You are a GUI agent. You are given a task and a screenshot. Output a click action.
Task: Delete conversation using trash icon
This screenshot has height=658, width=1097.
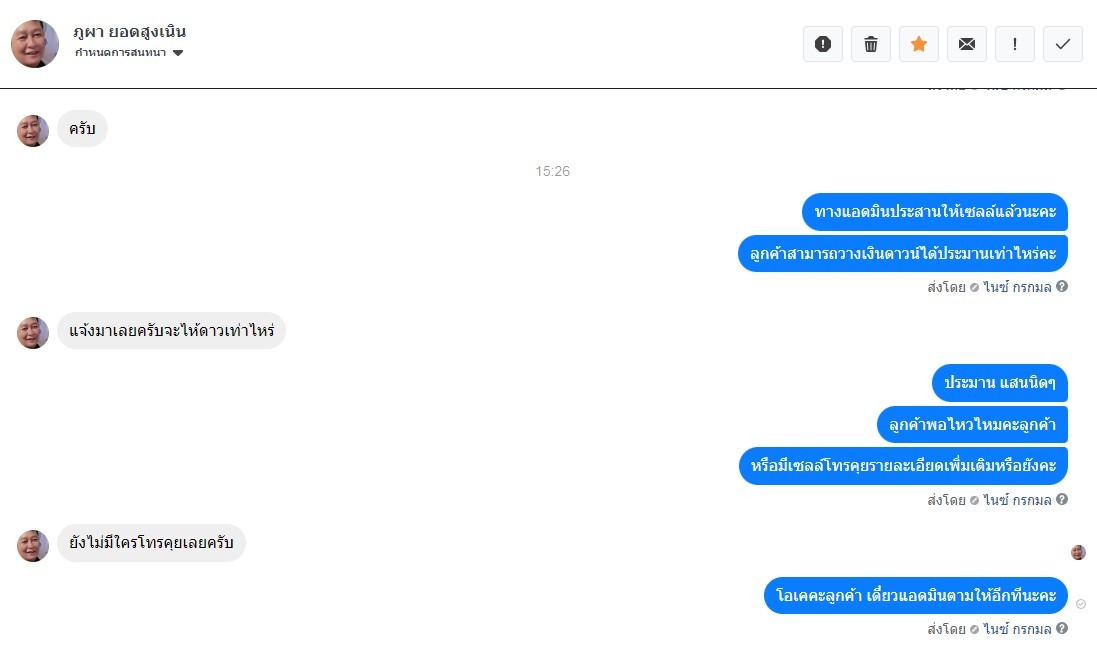point(871,44)
